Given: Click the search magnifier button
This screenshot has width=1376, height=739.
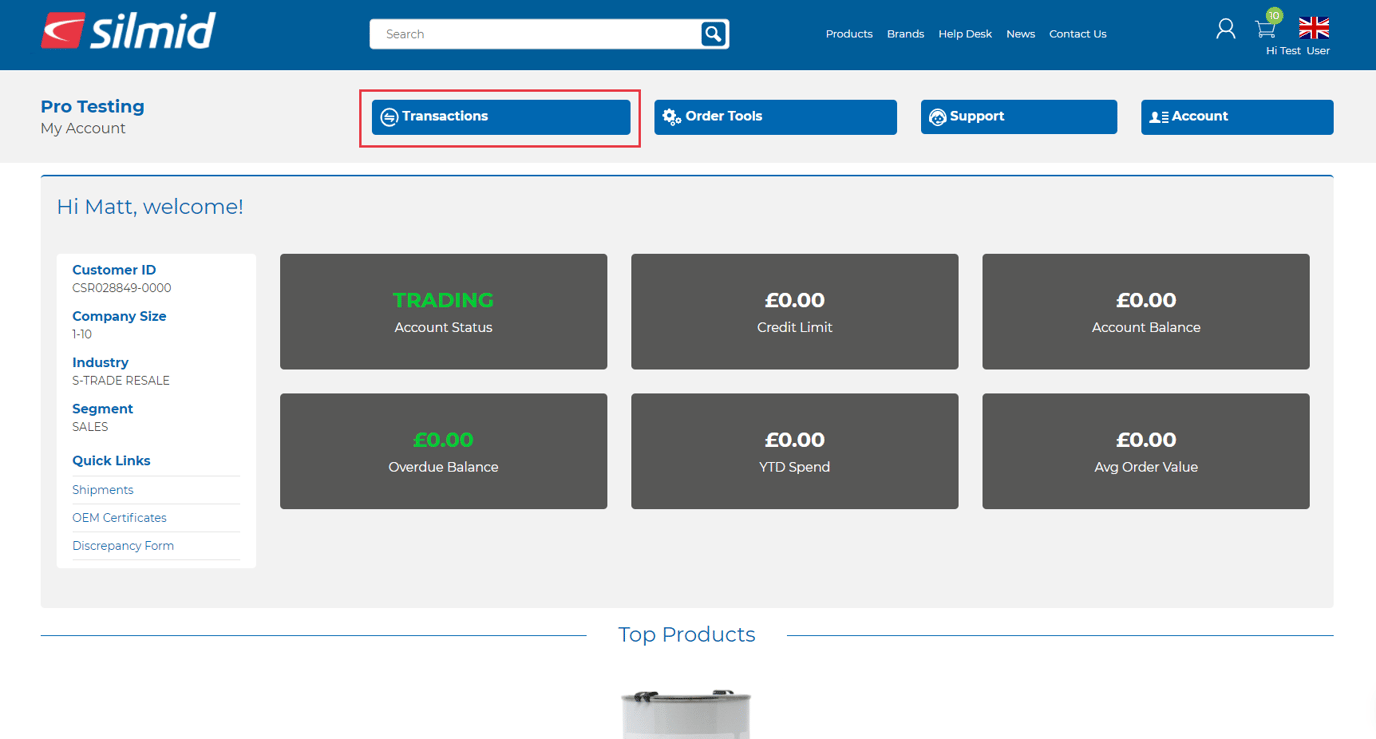Looking at the screenshot, I should pyautogui.click(x=713, y=34).
